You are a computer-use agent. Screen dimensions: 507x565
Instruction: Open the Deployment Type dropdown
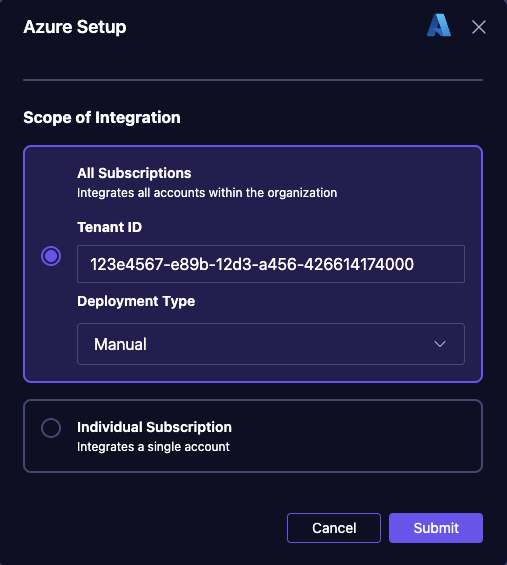[271, 344]
